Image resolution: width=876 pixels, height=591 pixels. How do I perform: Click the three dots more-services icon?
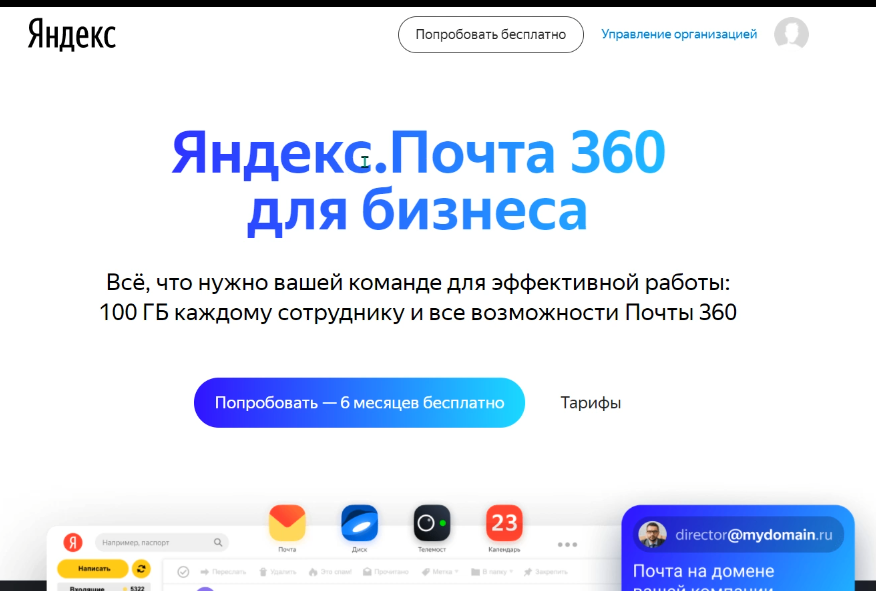[568, 545]
